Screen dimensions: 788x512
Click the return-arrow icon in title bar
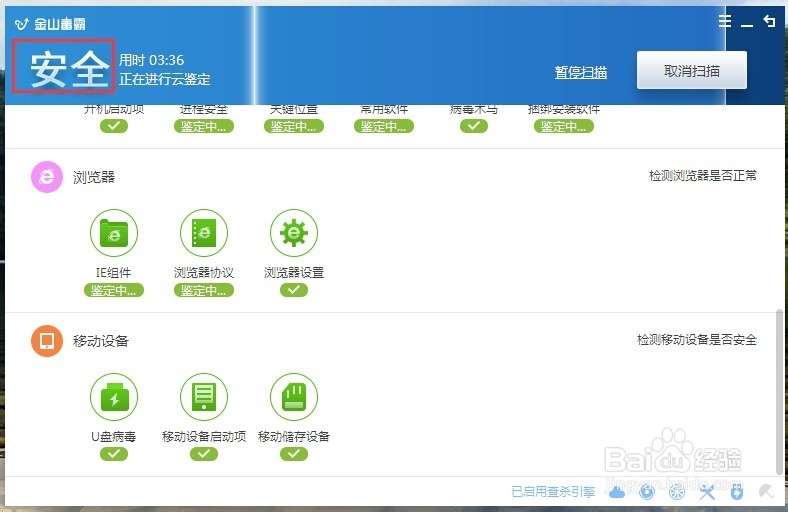tap(769, 21)
